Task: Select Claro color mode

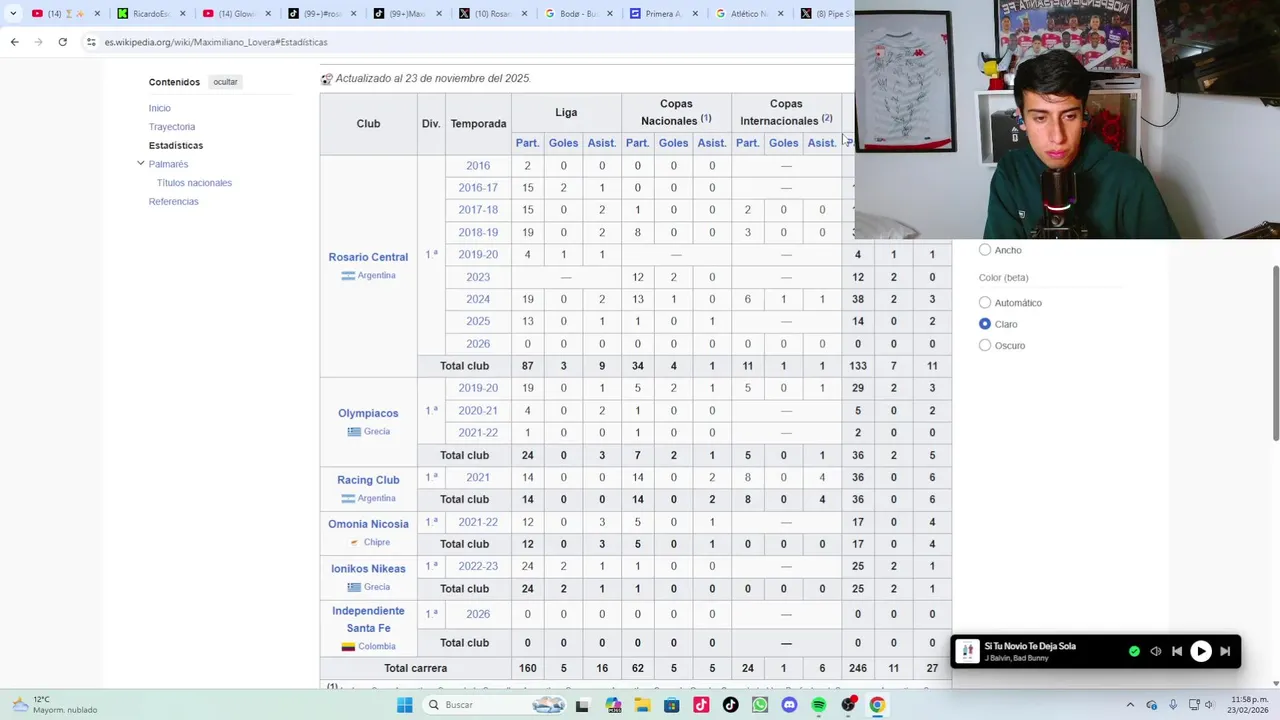Action: 985,324
